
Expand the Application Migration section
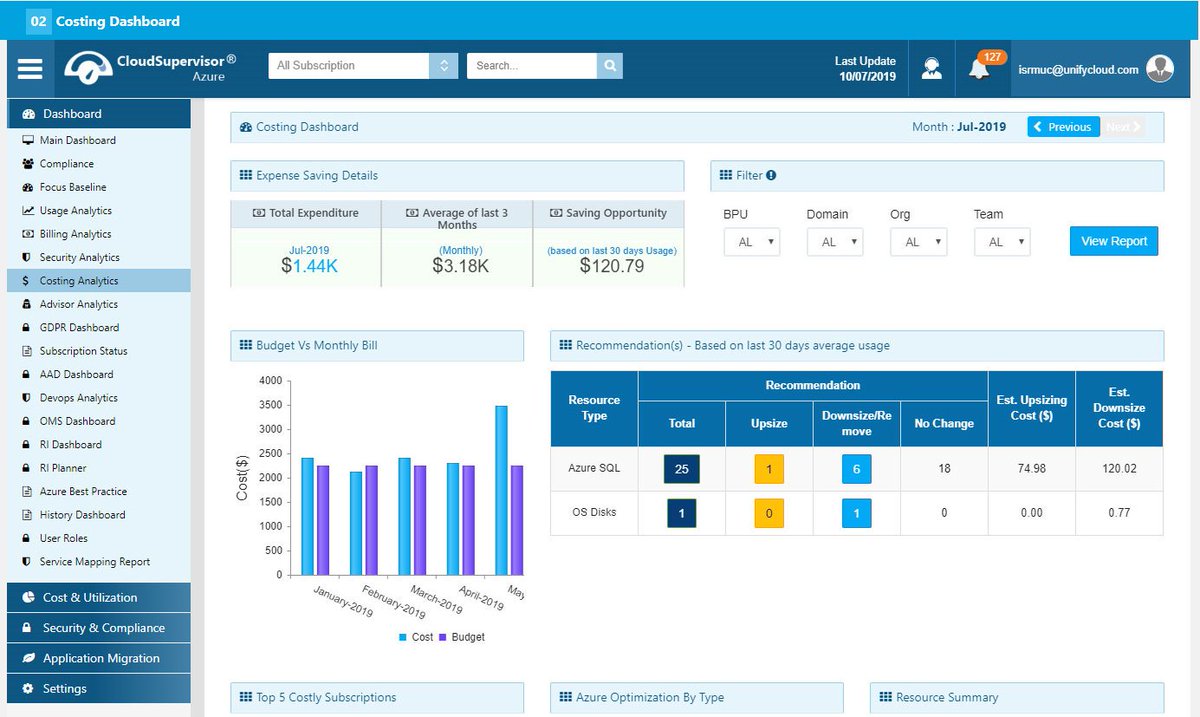[x=98, y=658]
